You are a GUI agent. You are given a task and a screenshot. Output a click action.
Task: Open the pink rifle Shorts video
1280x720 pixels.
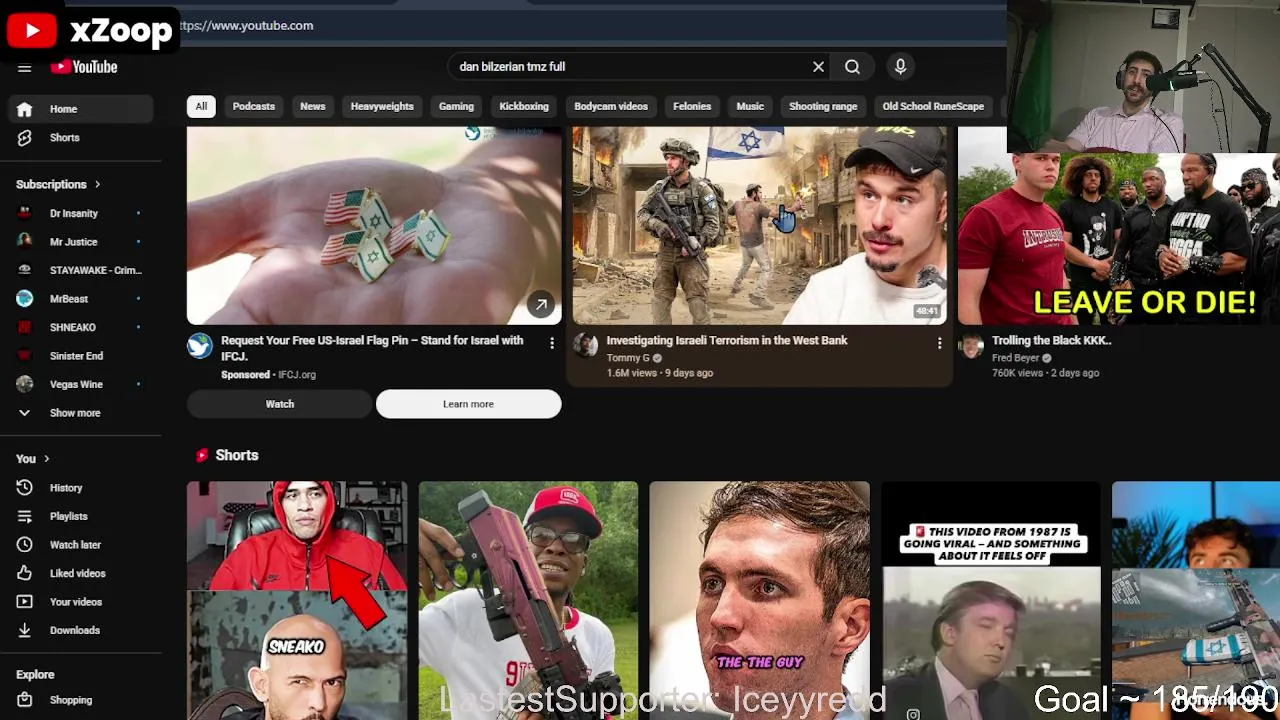(528, 600)
